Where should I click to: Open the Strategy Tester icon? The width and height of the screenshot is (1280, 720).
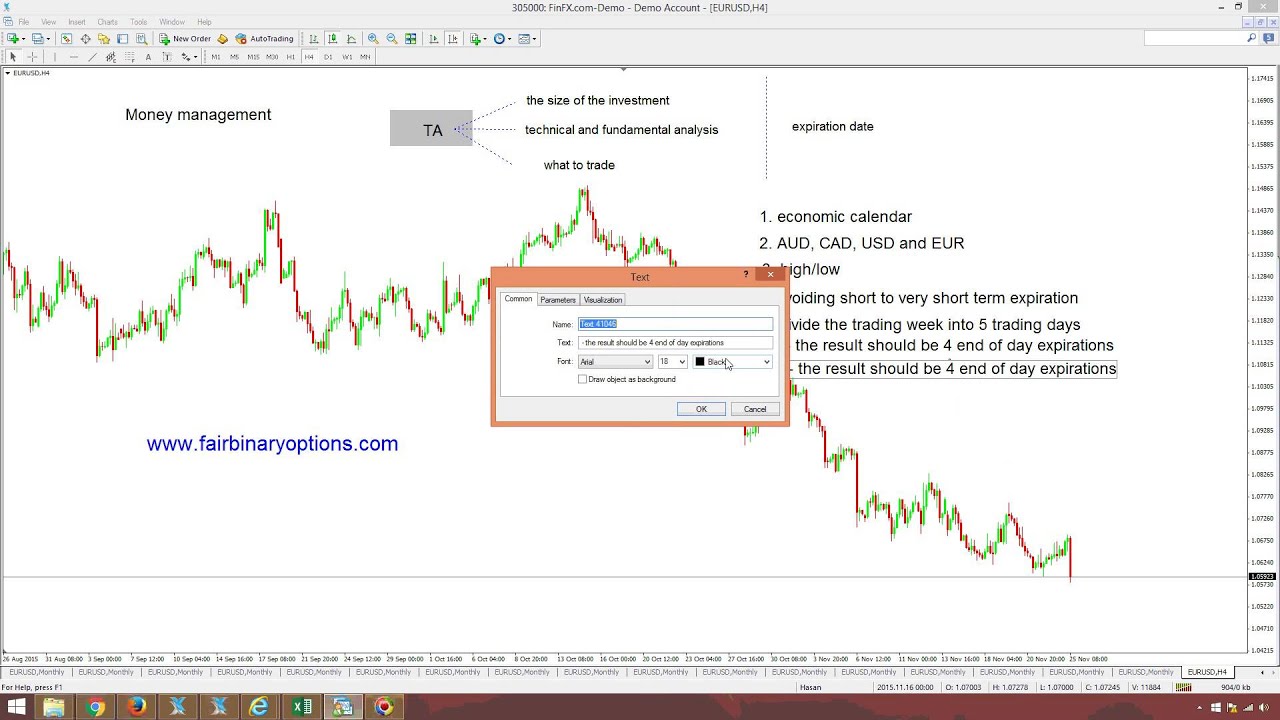coord(142,39)
